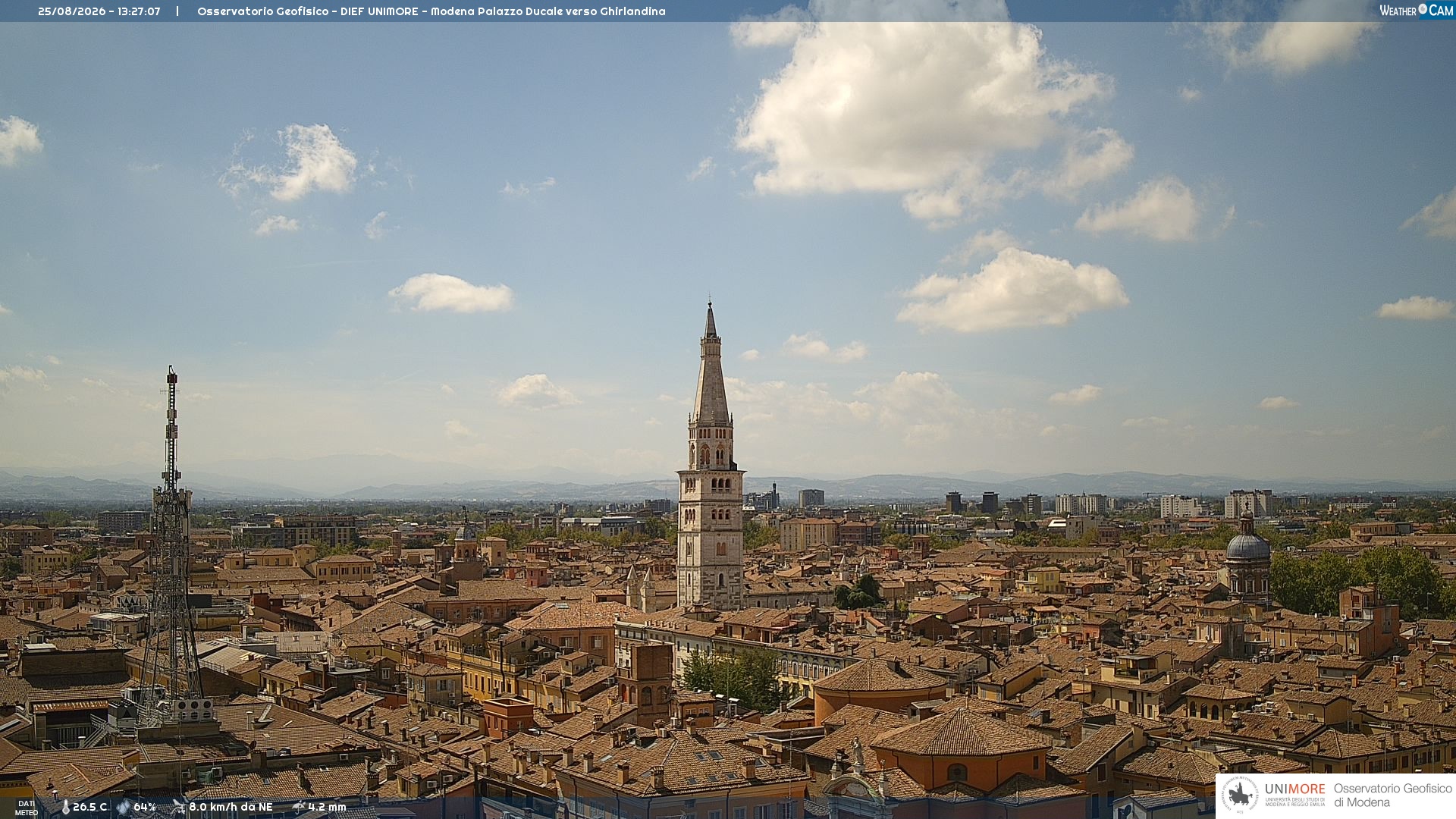Image resolution: width=1456 pixels, height=819 pixels.
Task: Click the metal telecommunications antenna tower
Action: coord(171,546)
